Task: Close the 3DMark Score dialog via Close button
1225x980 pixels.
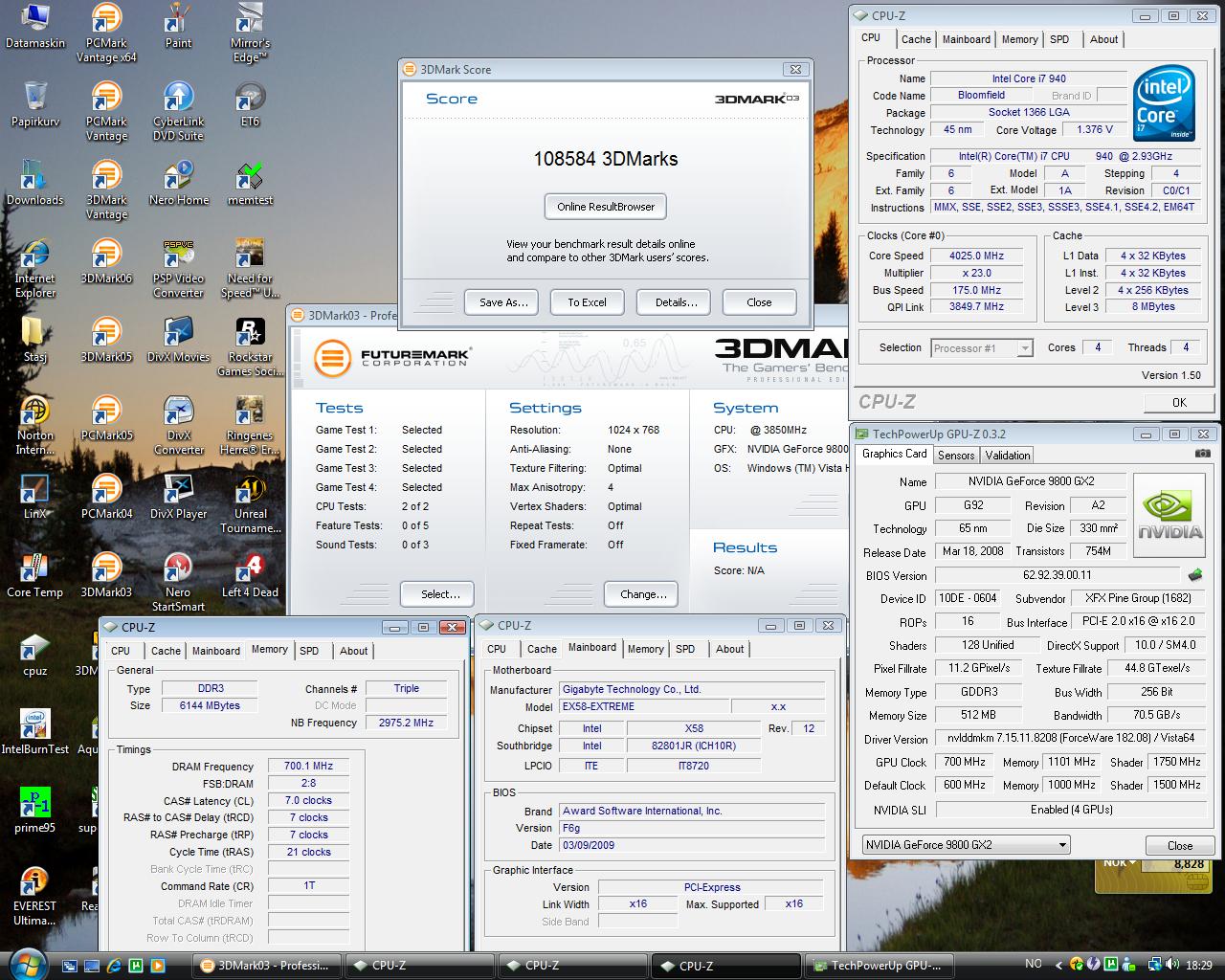Action: click(x=759, y=302)
